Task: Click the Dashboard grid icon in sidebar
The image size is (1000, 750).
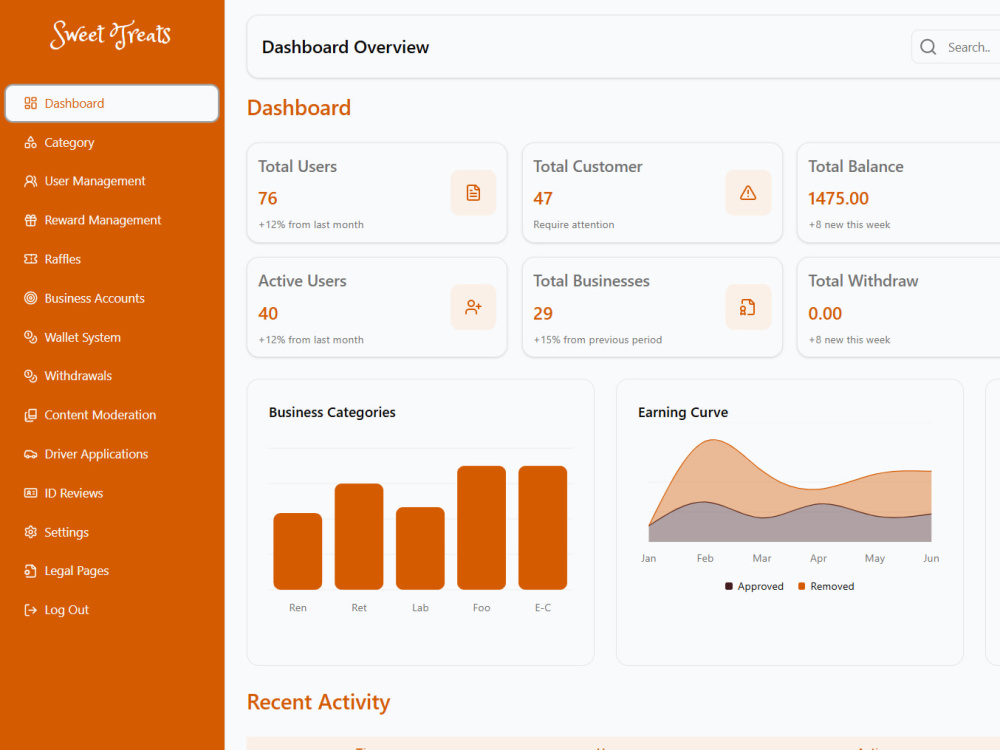Action: point(31,103)
